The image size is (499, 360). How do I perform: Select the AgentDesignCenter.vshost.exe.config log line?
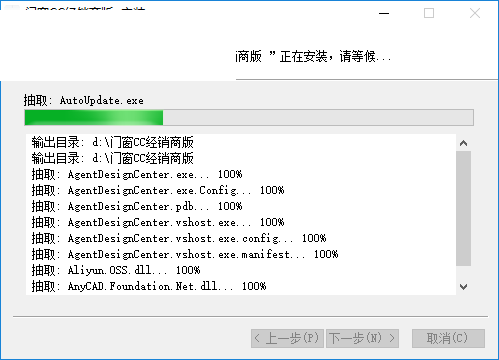(179, 238)
